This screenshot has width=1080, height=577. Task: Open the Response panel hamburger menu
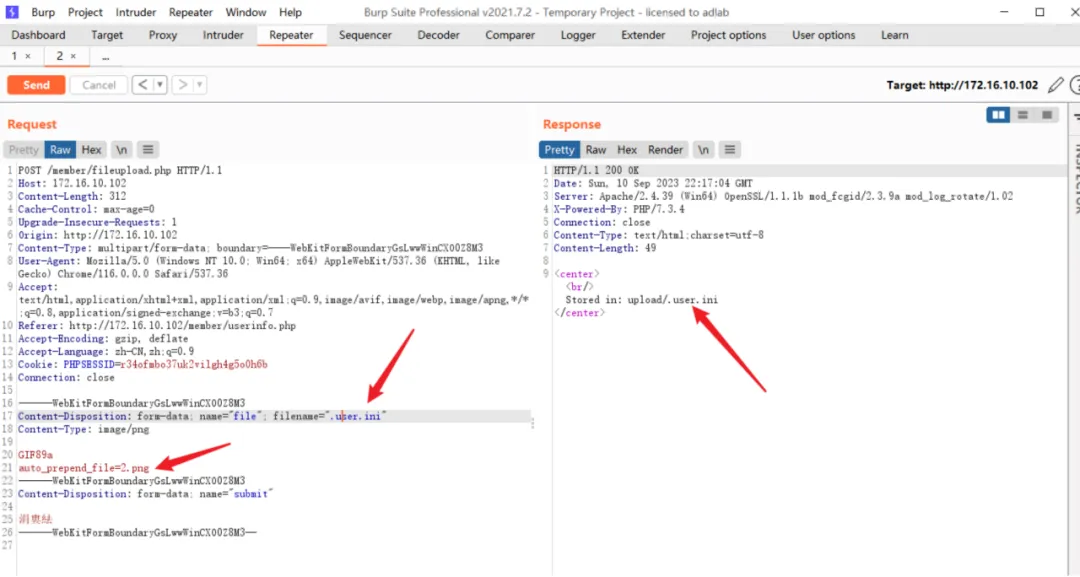click(729, 149)
